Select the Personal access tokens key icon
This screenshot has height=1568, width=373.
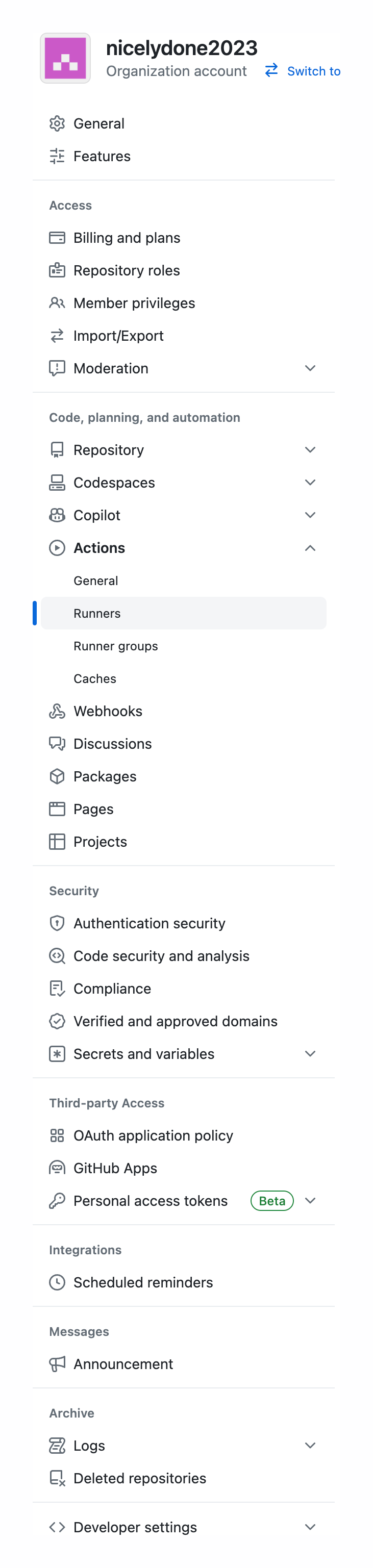point(57,1200)
